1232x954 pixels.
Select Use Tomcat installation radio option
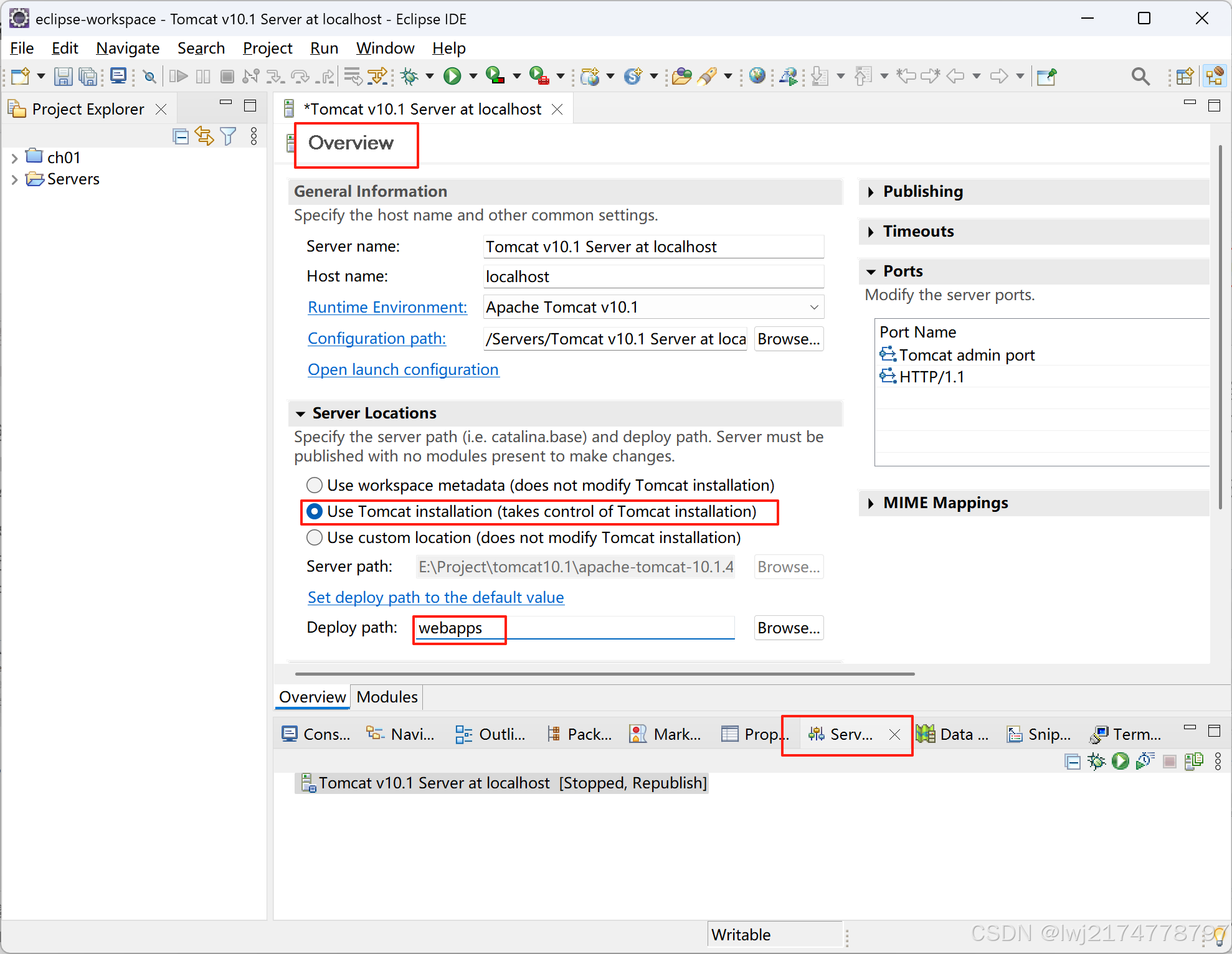(x=315, y=511)
